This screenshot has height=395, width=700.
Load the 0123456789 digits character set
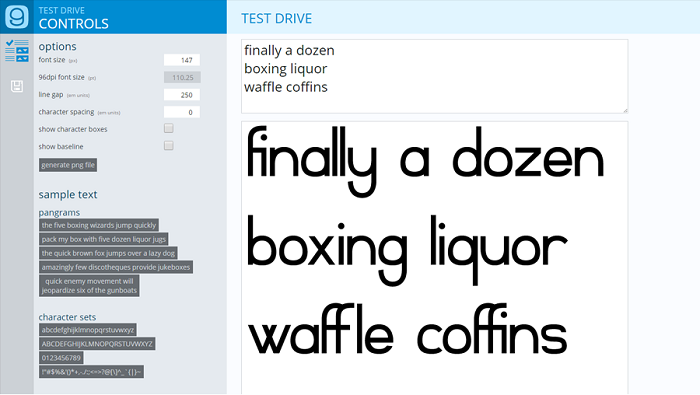61,358
